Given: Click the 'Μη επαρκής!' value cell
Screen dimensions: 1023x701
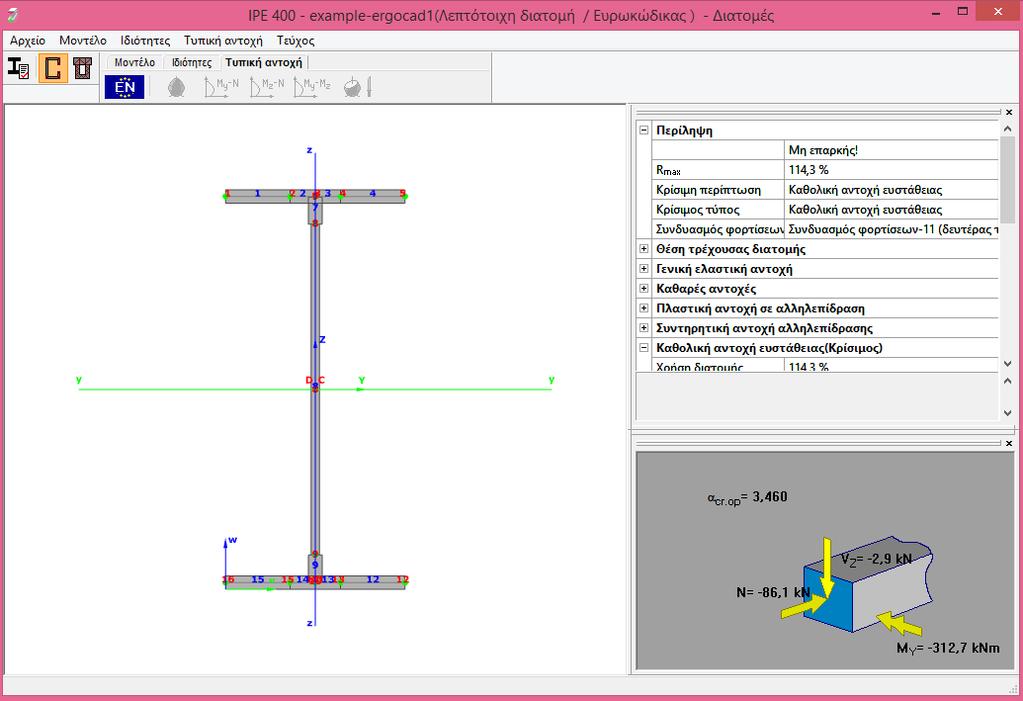Looking at the screenshot, I should (892, 150).
